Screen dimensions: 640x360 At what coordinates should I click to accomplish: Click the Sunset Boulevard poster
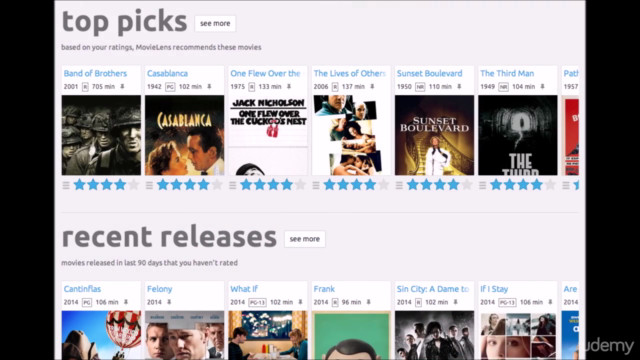(434, 135)
